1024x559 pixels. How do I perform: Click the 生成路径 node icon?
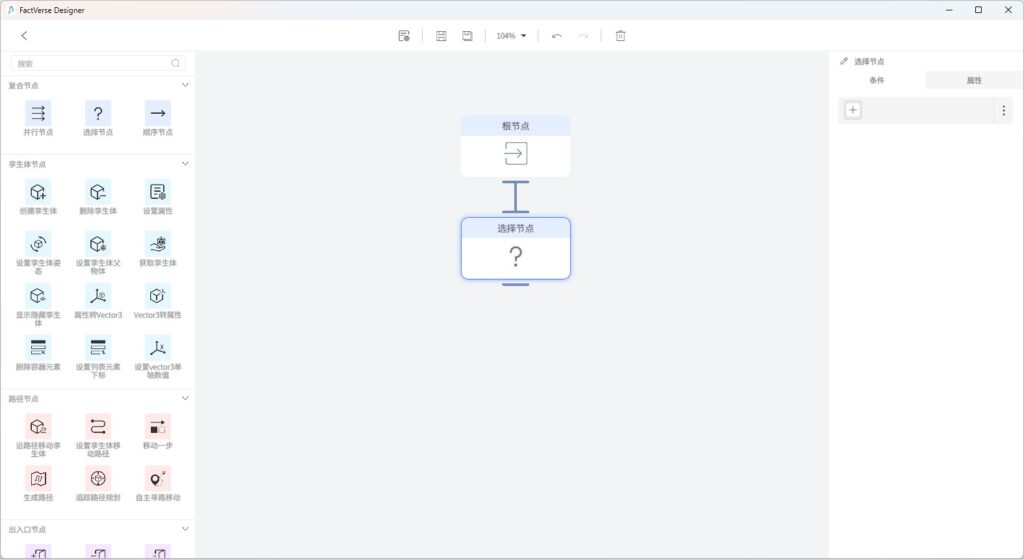pos(38,479)
